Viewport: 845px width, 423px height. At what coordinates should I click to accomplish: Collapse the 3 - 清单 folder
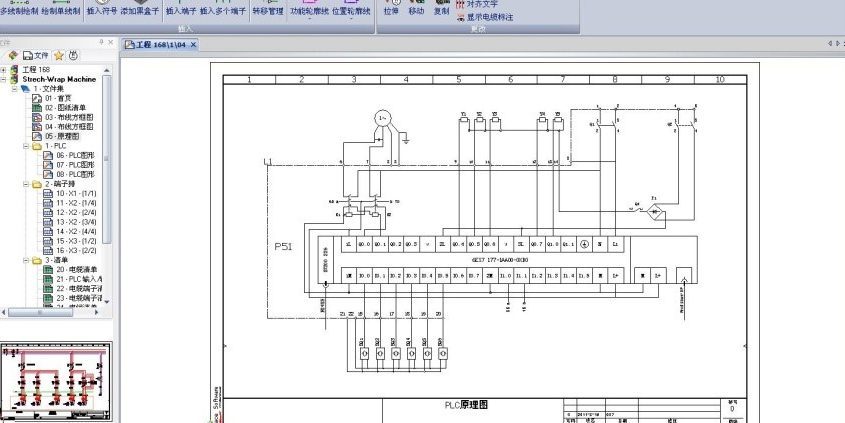click(x=26, y=260)
